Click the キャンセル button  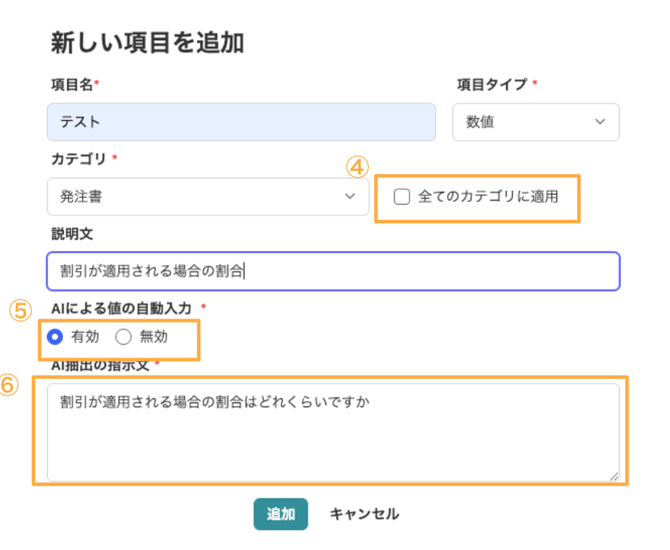(364, 514)
